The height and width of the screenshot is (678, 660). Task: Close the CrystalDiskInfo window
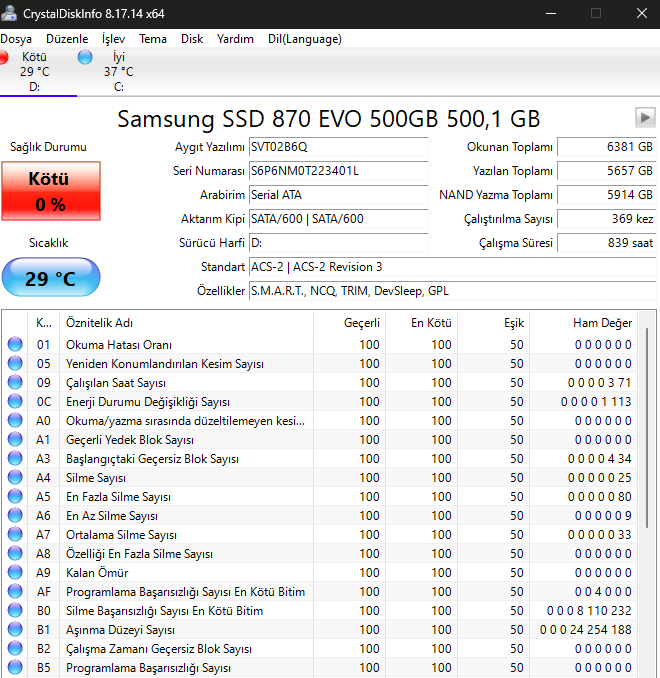(x=642, y=13)
